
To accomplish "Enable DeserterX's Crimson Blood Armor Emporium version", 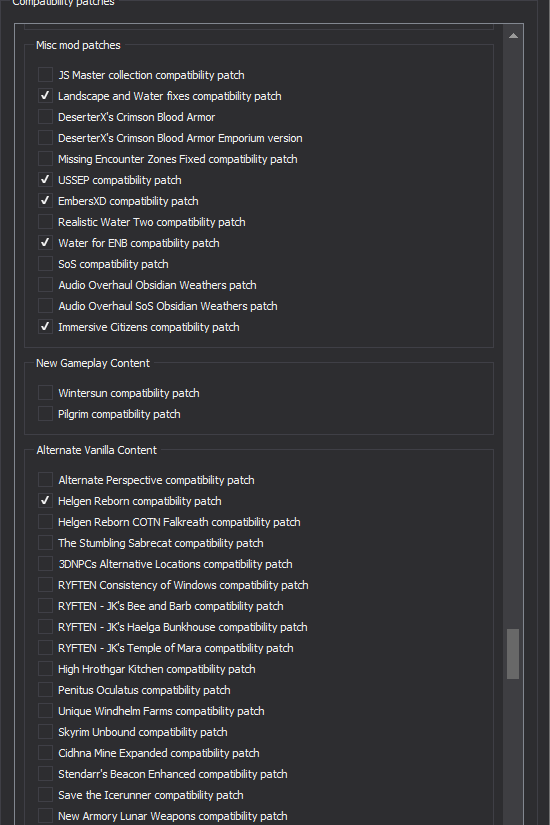I will tap(45, 138).
